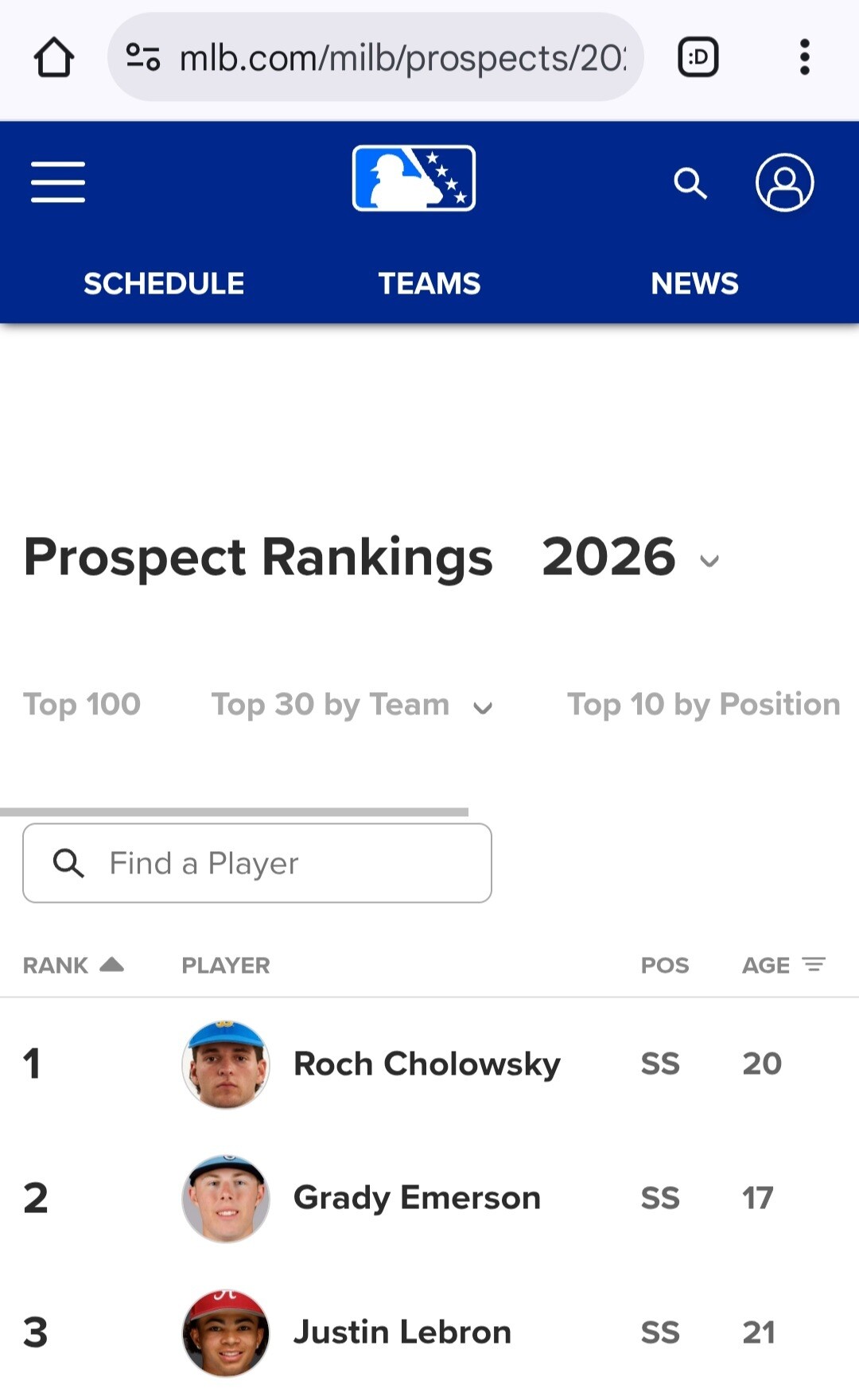Click the Find a Player search field
Screen dimensions: 859x1400
click(257, 863)
